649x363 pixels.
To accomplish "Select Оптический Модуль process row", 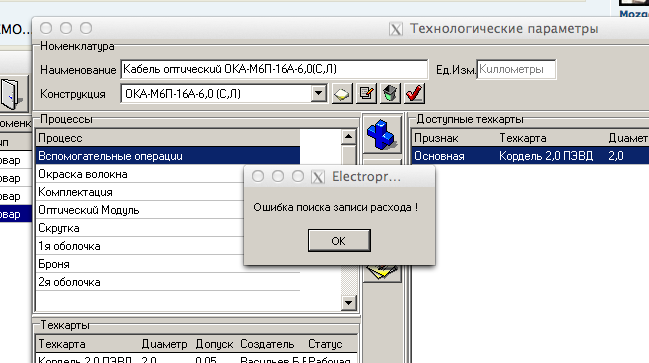I will [x=140, y=210].
